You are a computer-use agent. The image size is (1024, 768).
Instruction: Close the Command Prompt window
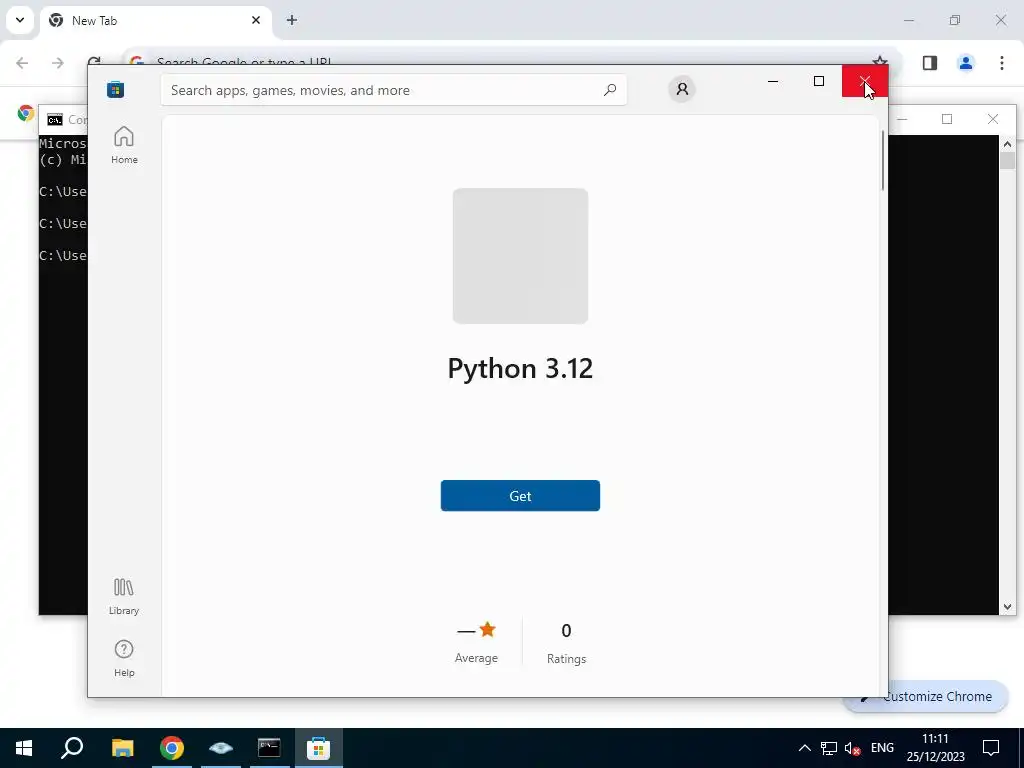[x=993, y=119]
